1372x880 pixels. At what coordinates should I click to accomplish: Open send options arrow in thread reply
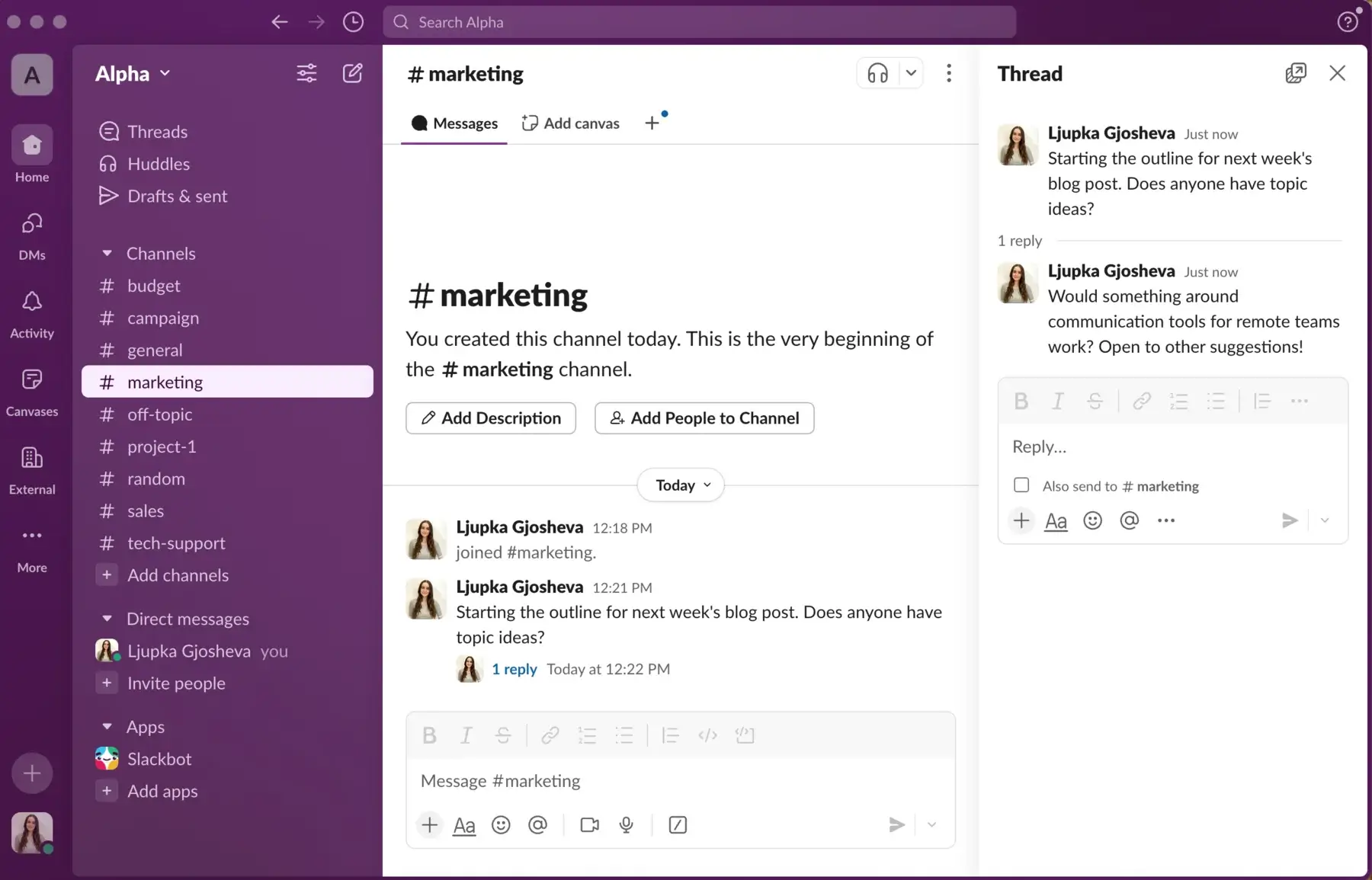(x=1325, y=520)
